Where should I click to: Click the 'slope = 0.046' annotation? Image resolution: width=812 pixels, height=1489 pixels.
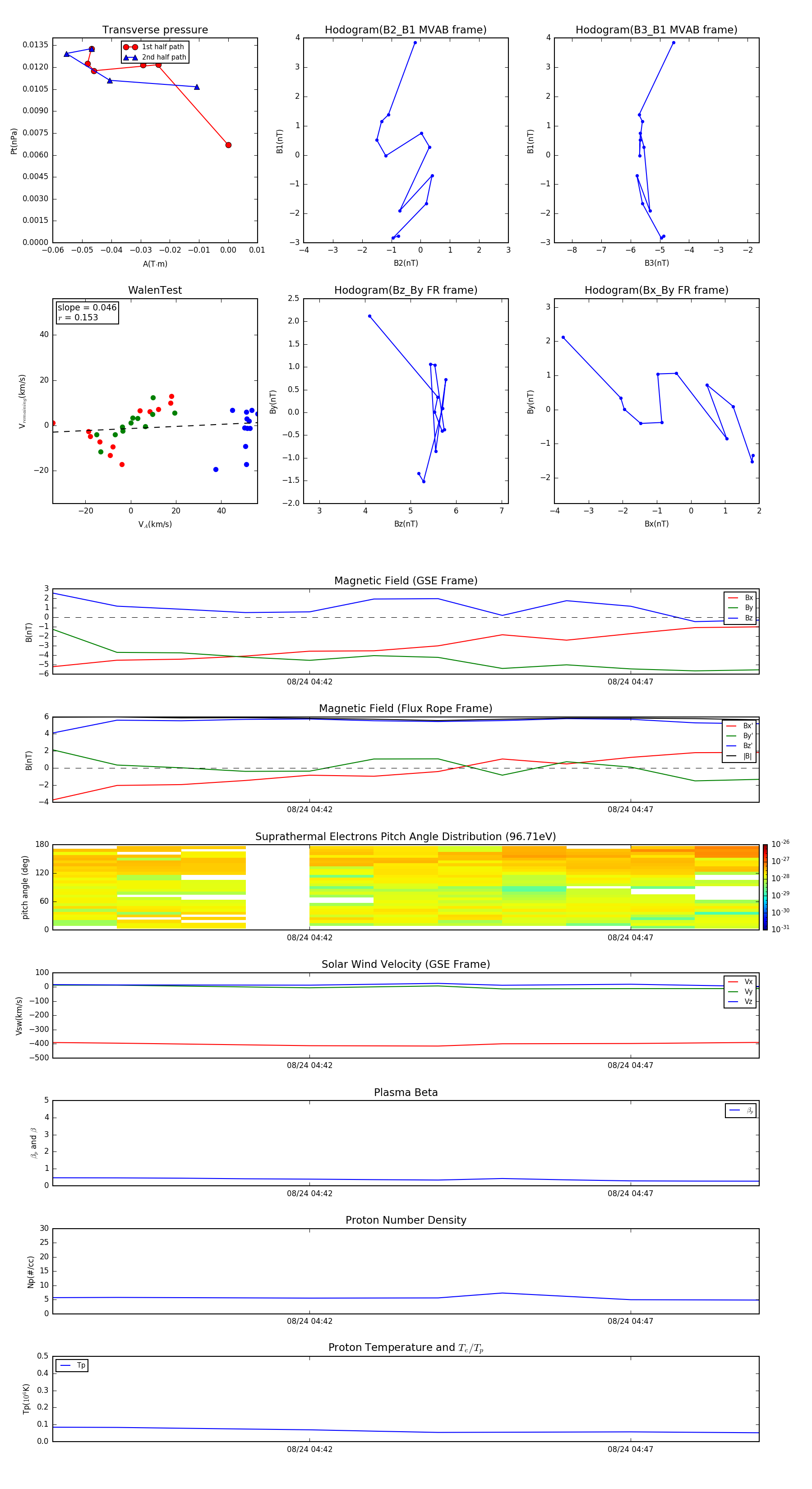click(87, 308)
